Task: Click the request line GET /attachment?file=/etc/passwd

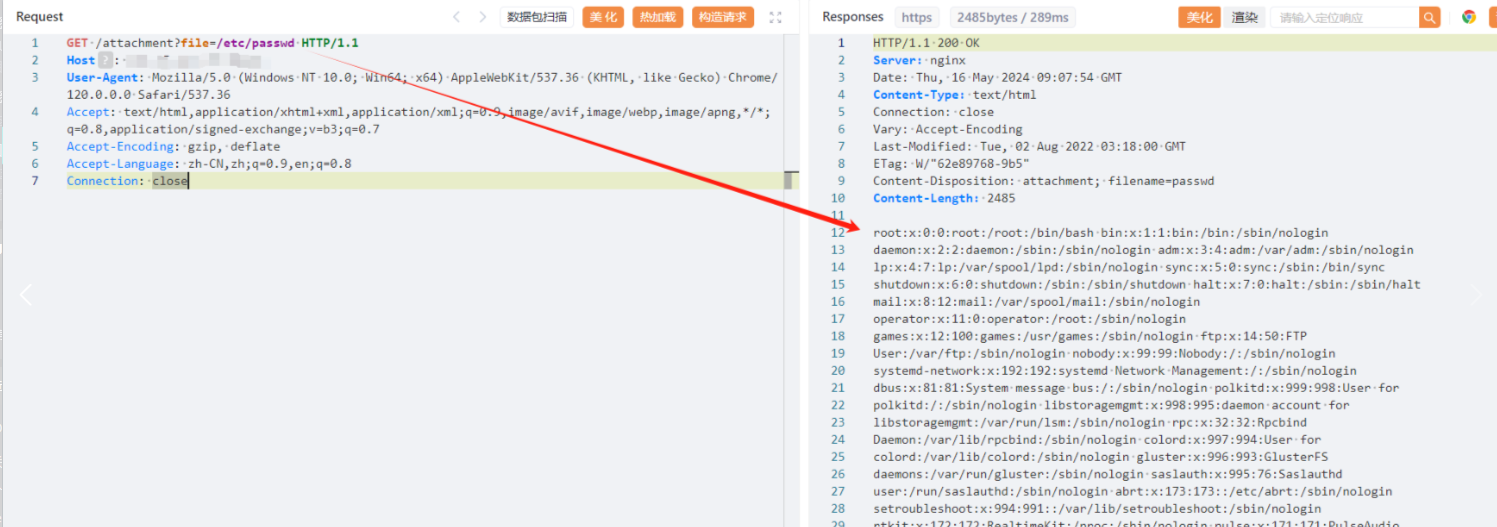Action: pos(212,43)
